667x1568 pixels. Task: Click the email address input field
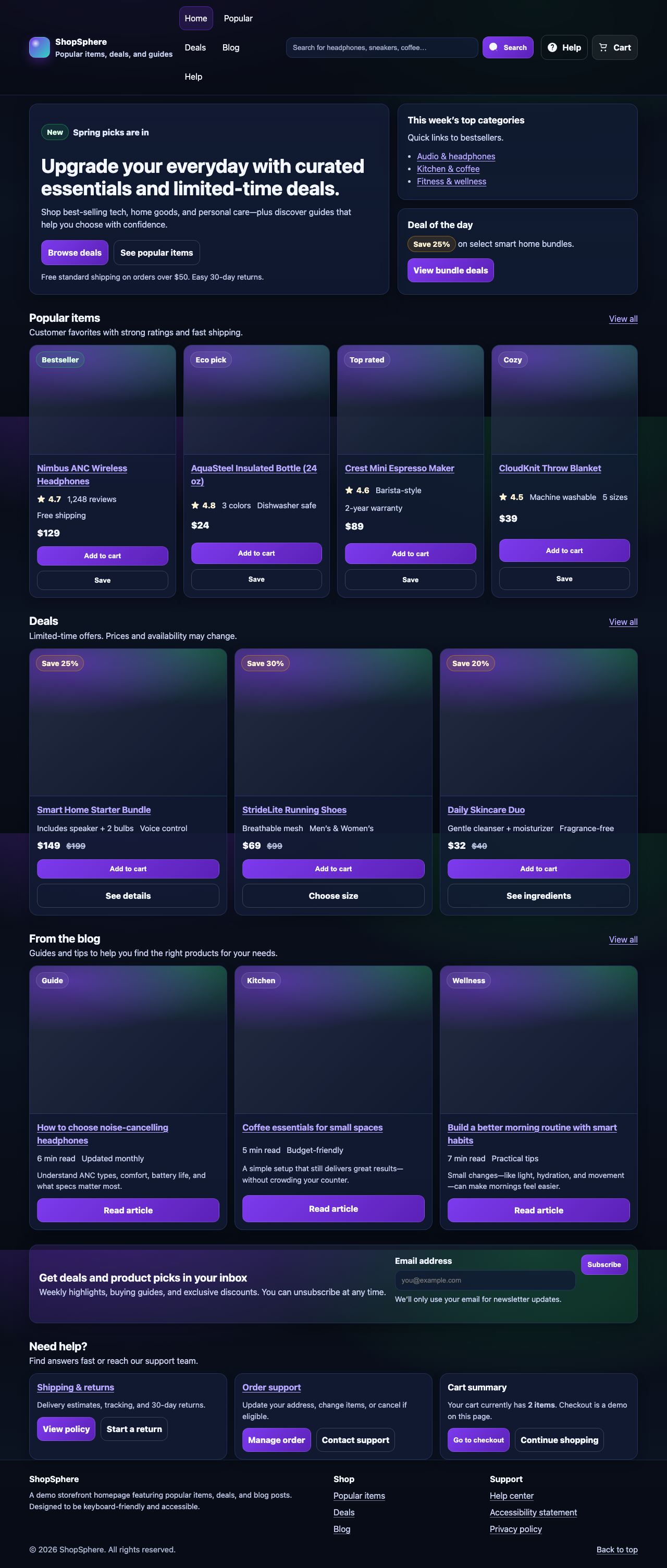coord(485,1280)
